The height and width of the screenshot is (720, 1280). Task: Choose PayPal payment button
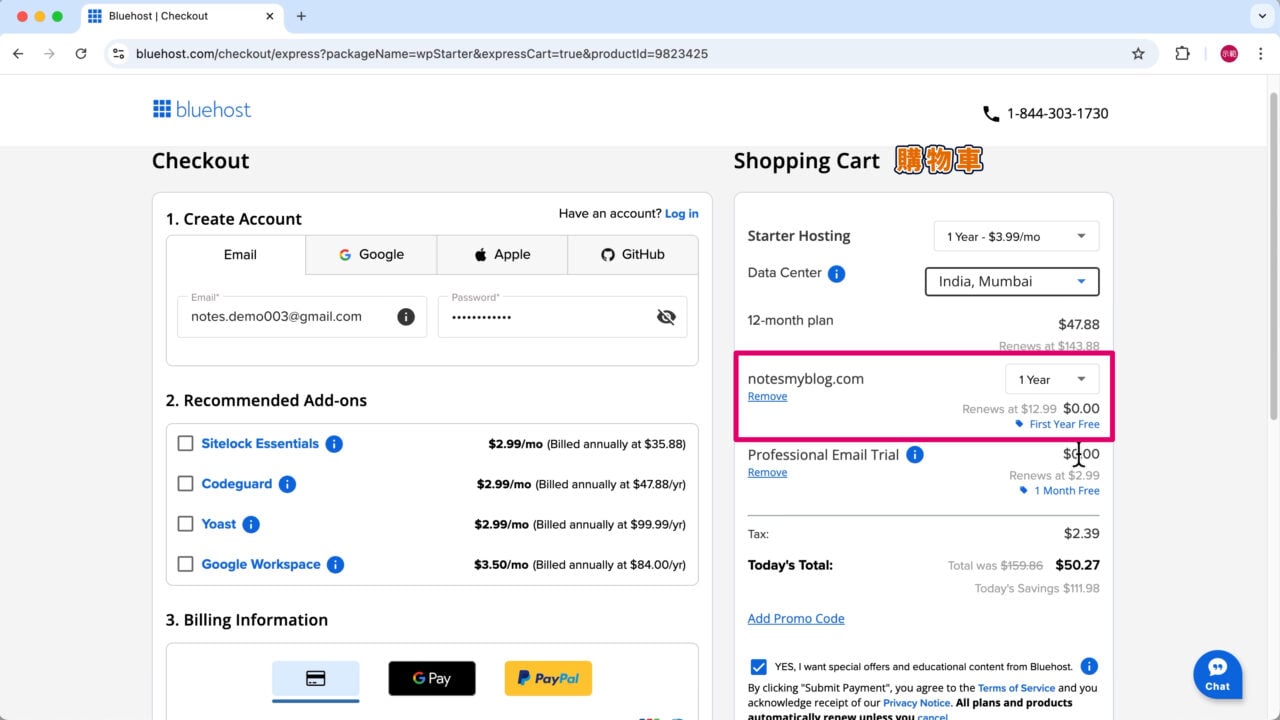548,678
